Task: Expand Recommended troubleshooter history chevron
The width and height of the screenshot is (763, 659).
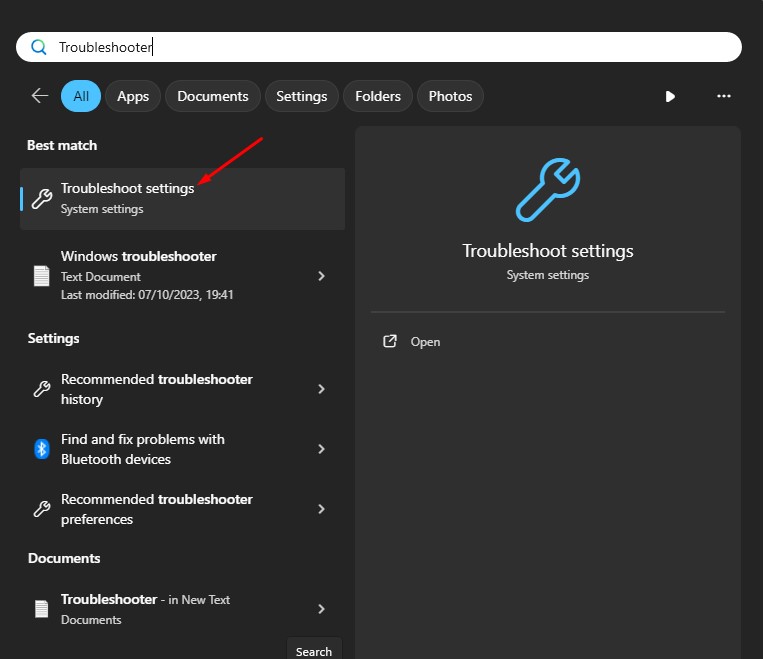Action: click(321, 389)
